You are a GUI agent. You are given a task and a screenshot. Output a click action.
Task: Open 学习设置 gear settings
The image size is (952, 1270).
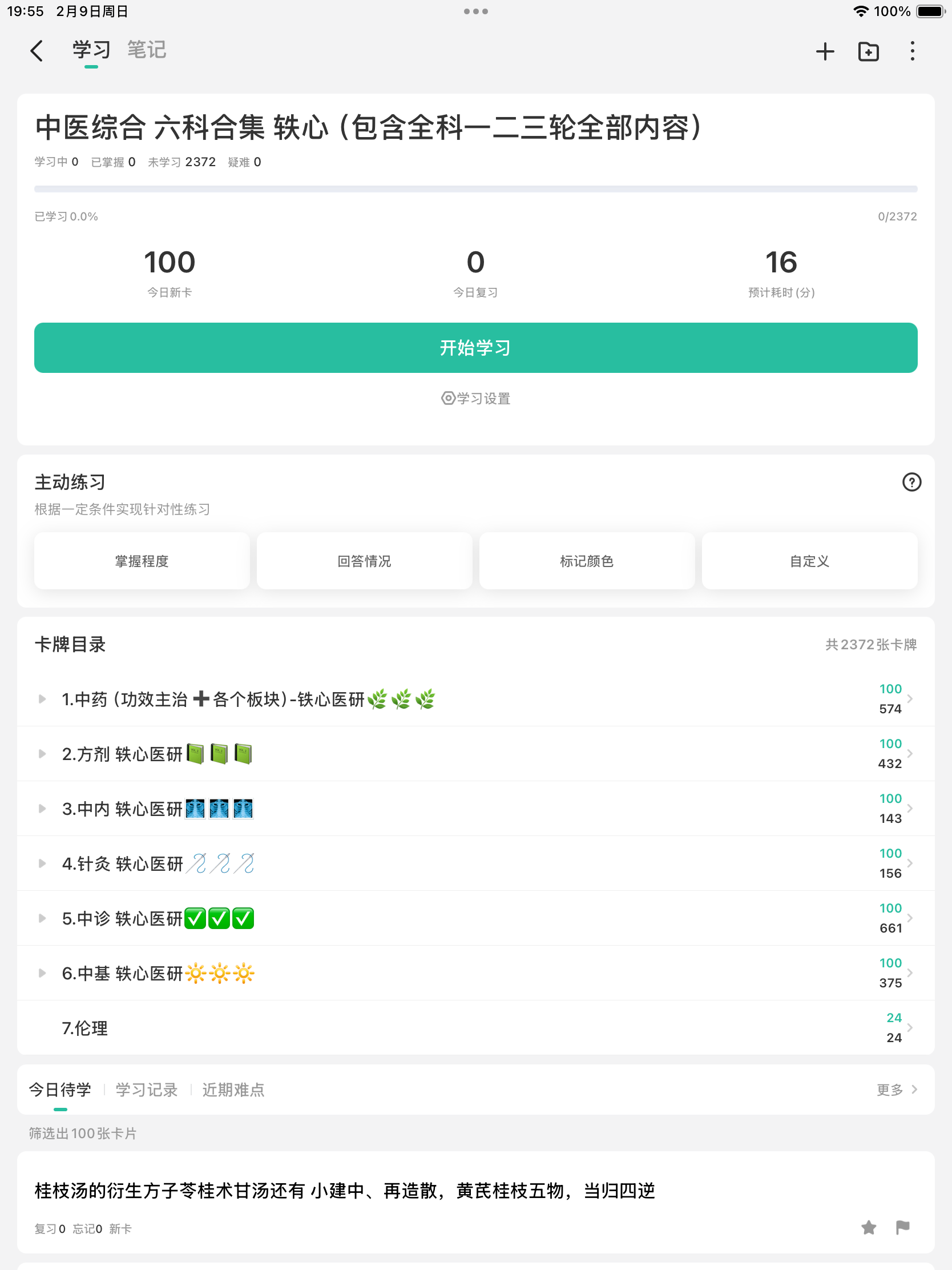pos(475,398)
